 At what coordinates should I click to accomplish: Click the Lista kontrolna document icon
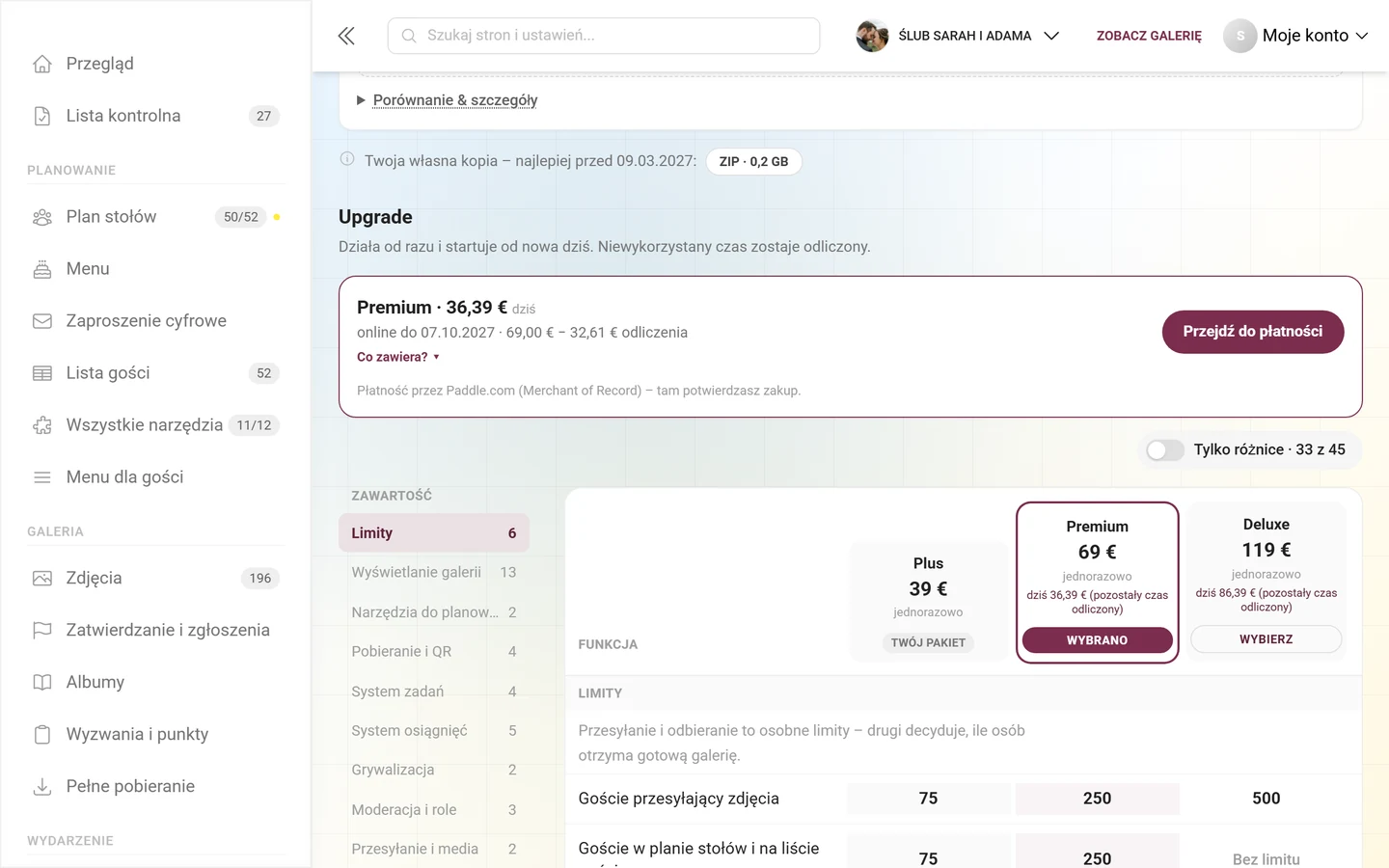42,116
